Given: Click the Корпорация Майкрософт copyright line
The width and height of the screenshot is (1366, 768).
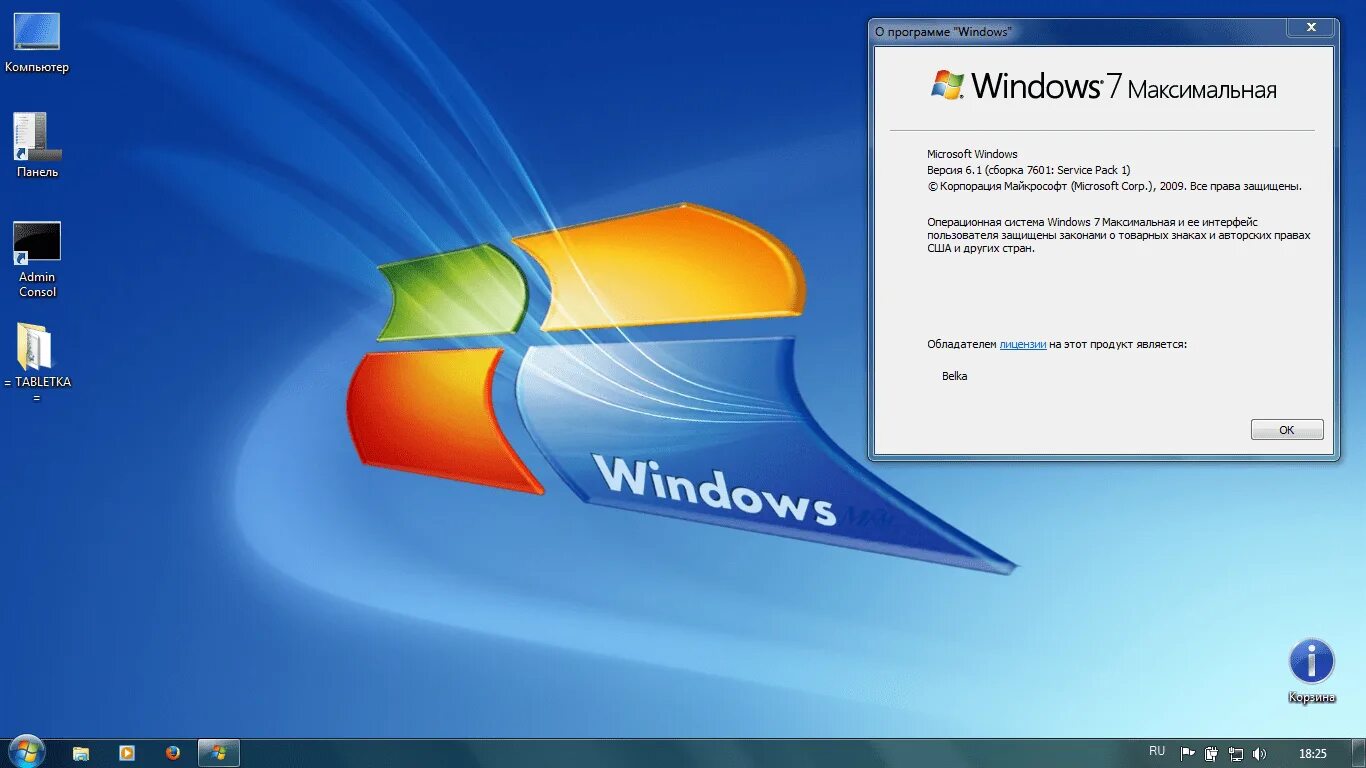Looking at the screenshot, I should tap(1115, 186).
